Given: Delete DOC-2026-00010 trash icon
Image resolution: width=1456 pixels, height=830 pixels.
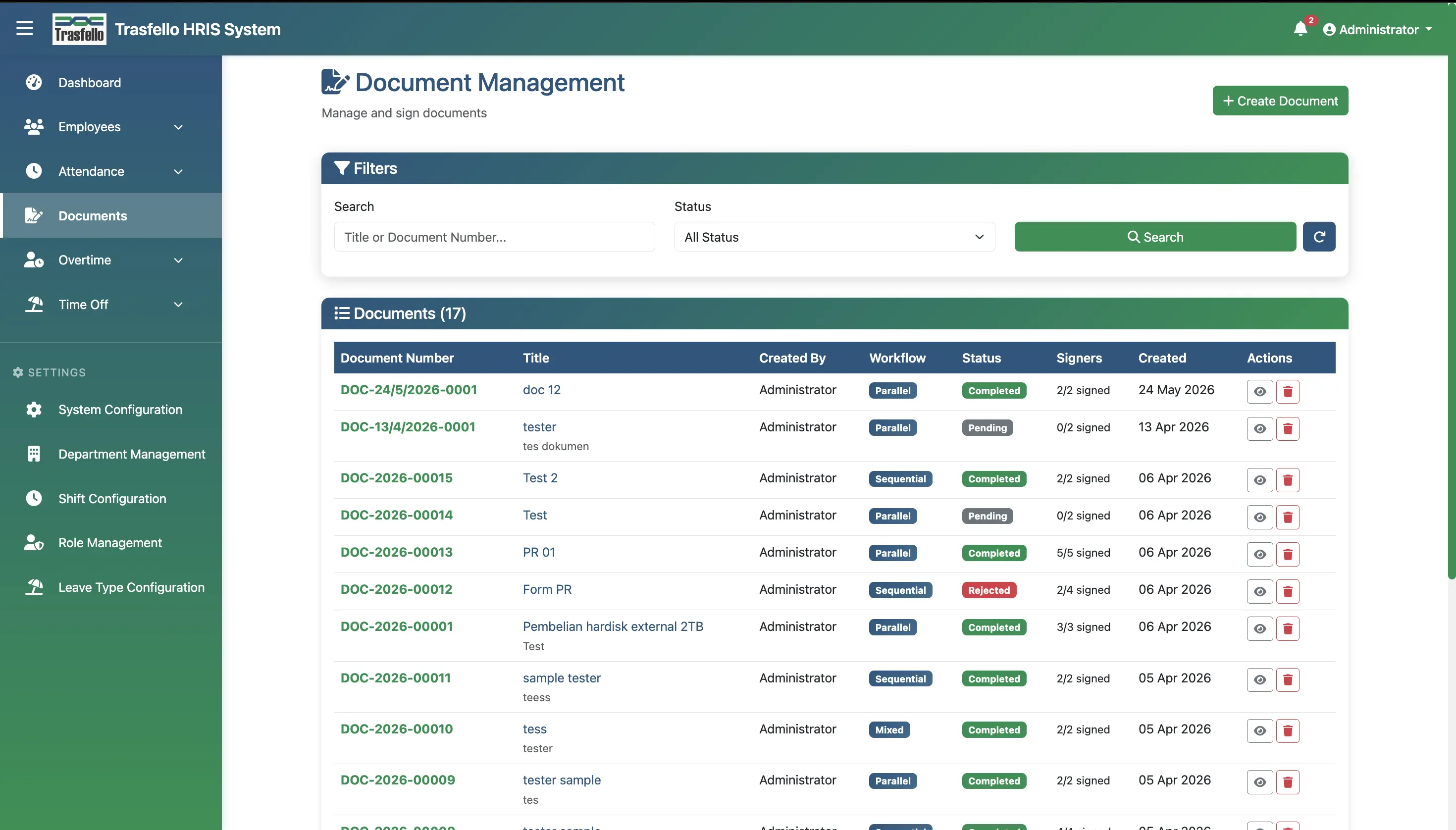Looking at the screenshot, I should coord(1287,731).
